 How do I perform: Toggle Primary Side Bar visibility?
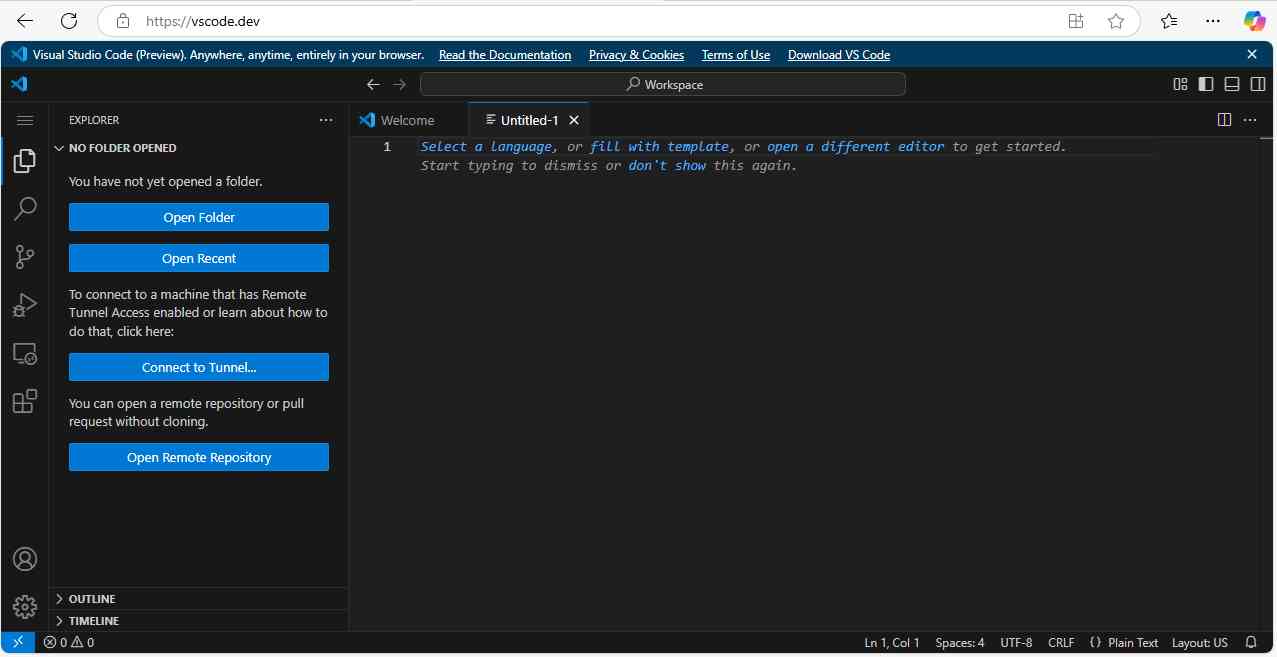click(1206, 85)
